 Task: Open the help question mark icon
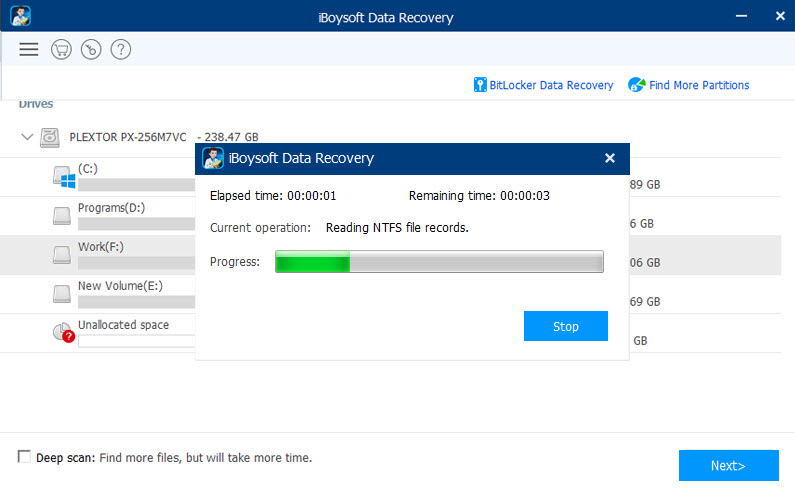(x=121, y=49)
